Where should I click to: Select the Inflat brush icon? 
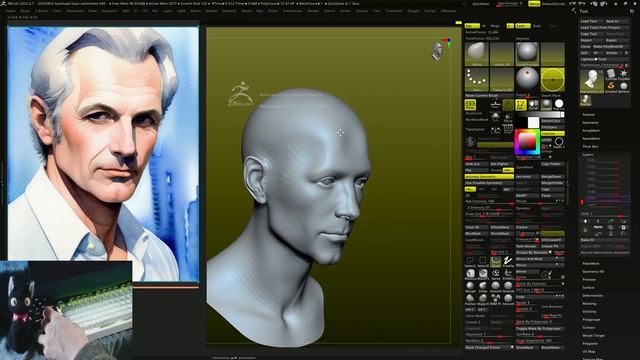click(x=483, y=287)
